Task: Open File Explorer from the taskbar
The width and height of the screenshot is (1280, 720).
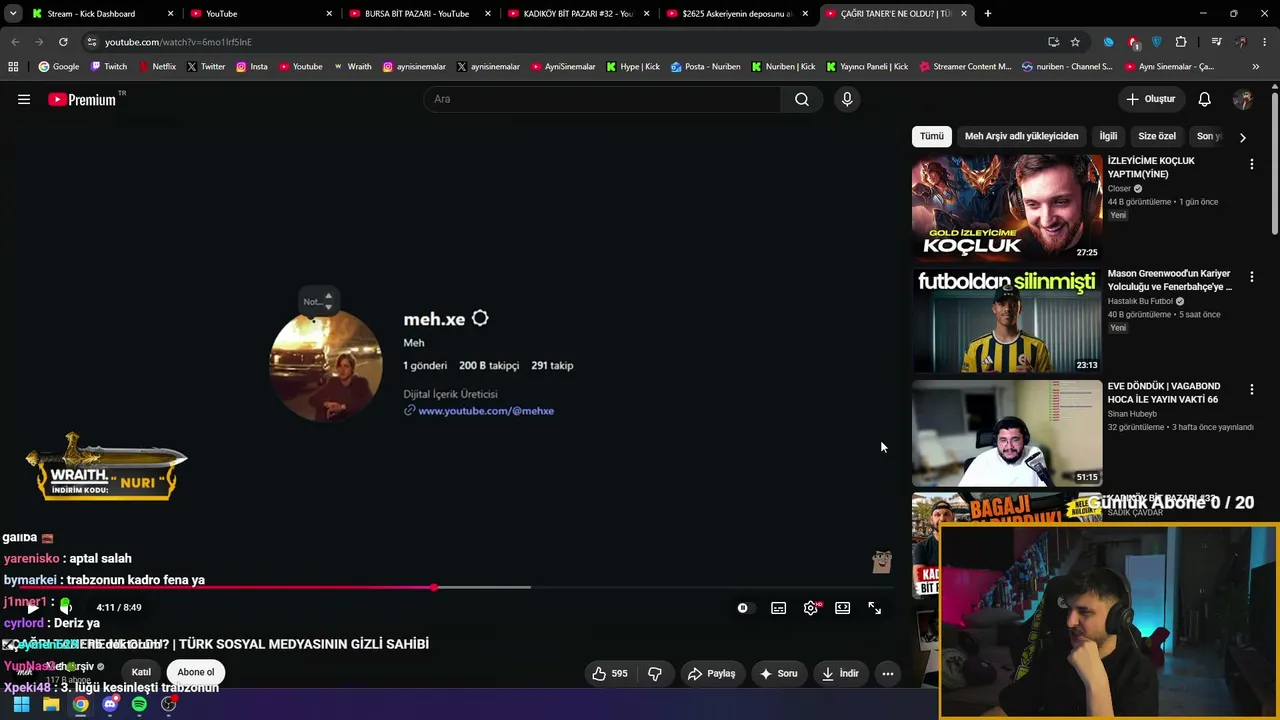Action: [x=51, y=704]
